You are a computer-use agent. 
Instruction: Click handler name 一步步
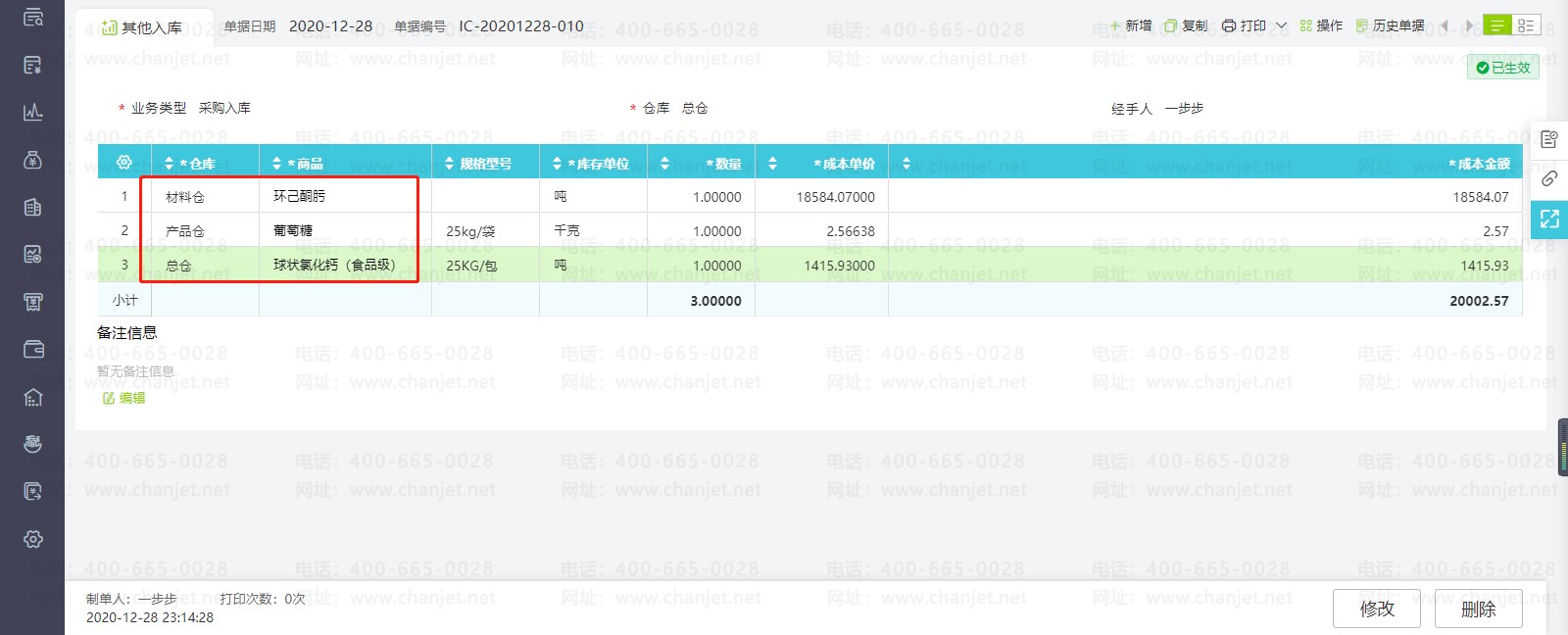coord(1184,108)
